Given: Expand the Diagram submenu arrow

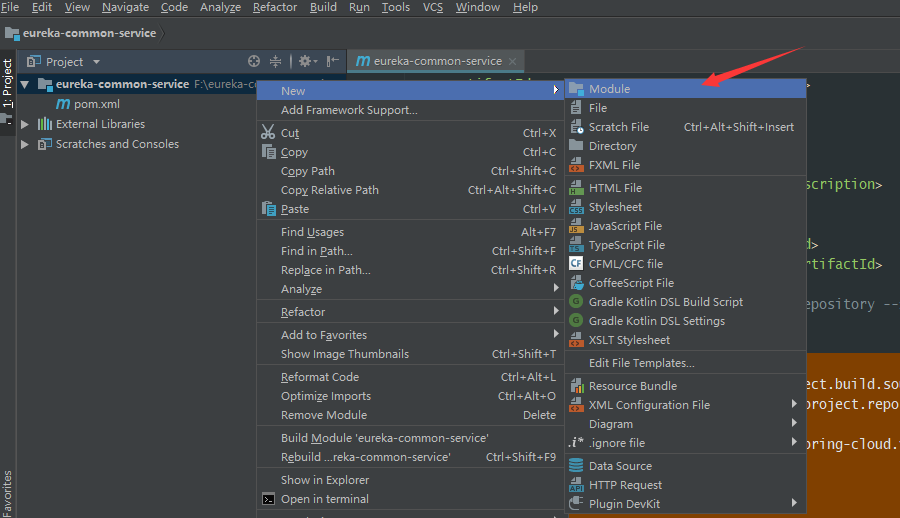Looking at the screenshot, I should tap(794, 423).
